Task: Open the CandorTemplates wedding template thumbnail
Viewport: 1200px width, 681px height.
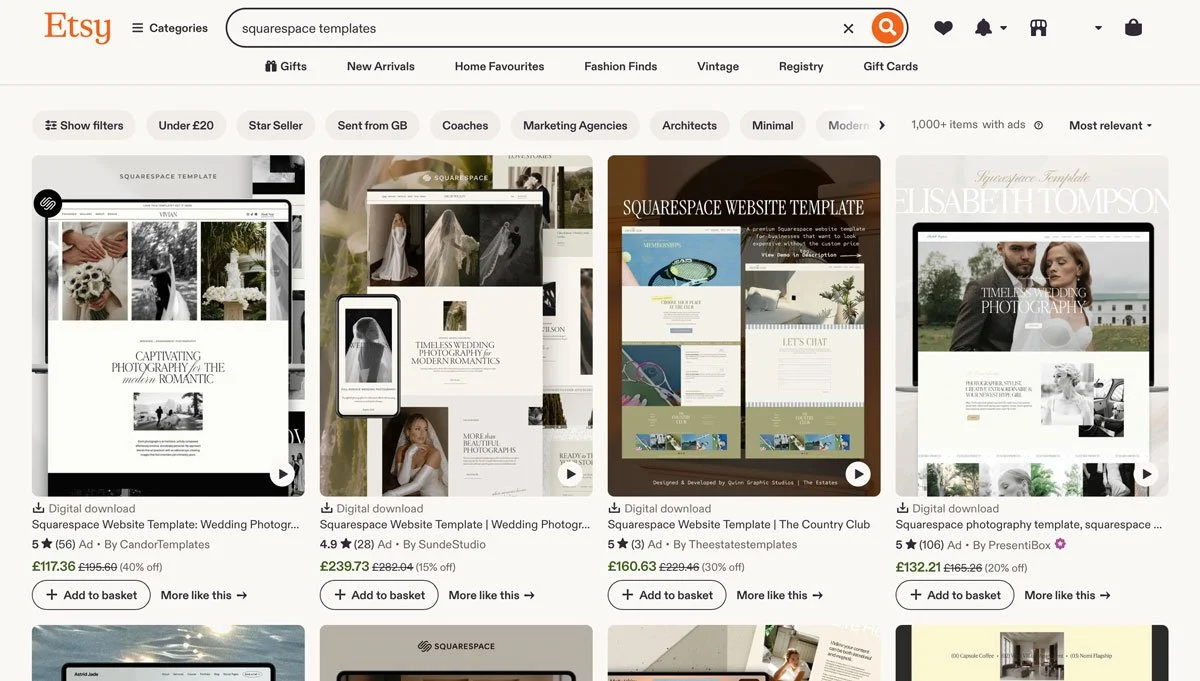Action: click(x=168, y=325)
